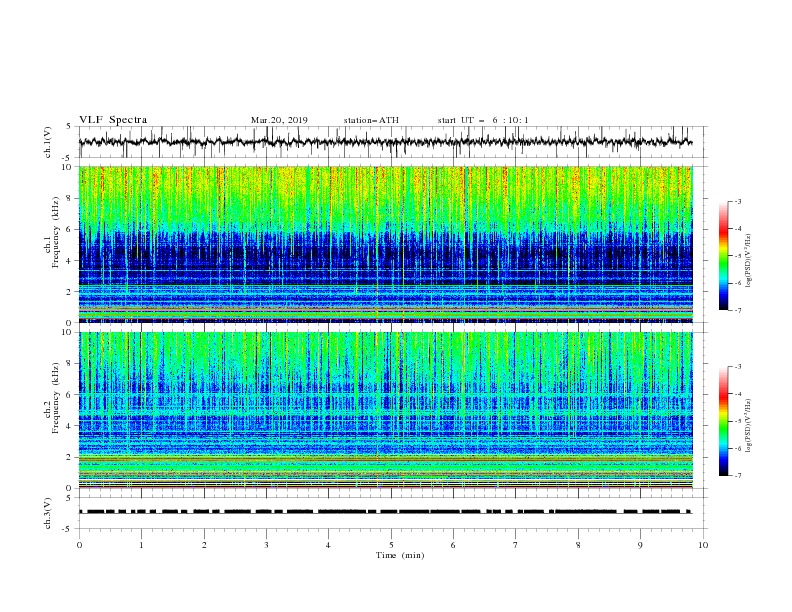This screenshot has height=612, width=792.
Task: Click the "10" time axis end tick
Action: (703, 545)
